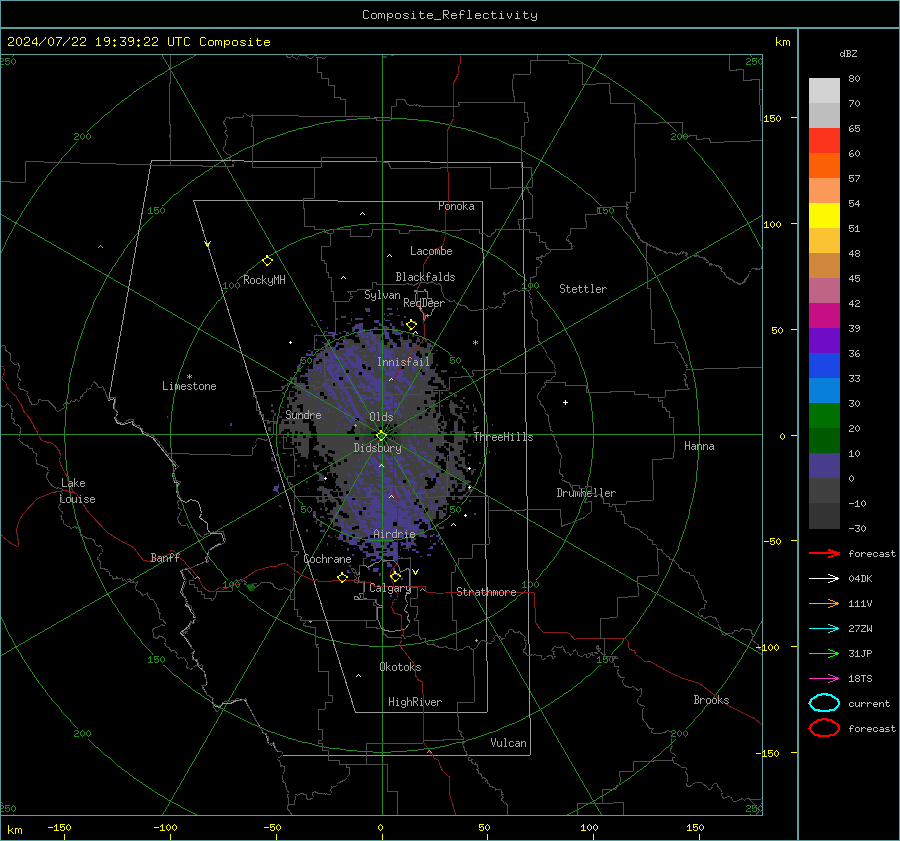This screenshot has width=900, height=841.
Task: Click the green echo blob southwest of Cochrane
Action: 251,586
